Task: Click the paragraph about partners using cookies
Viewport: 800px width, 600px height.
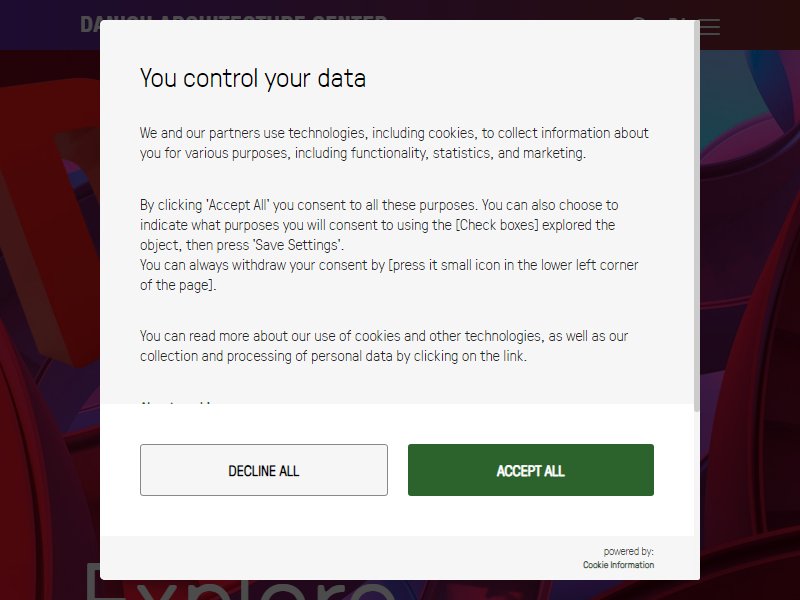Action: click(394, 143)
